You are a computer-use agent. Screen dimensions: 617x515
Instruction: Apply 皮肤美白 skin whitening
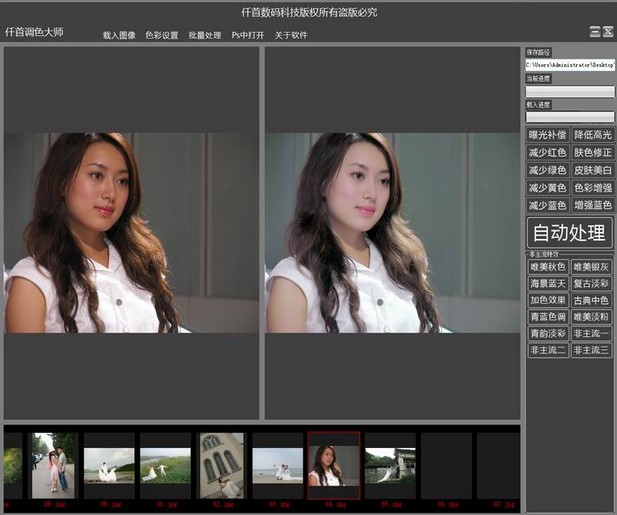592,170
